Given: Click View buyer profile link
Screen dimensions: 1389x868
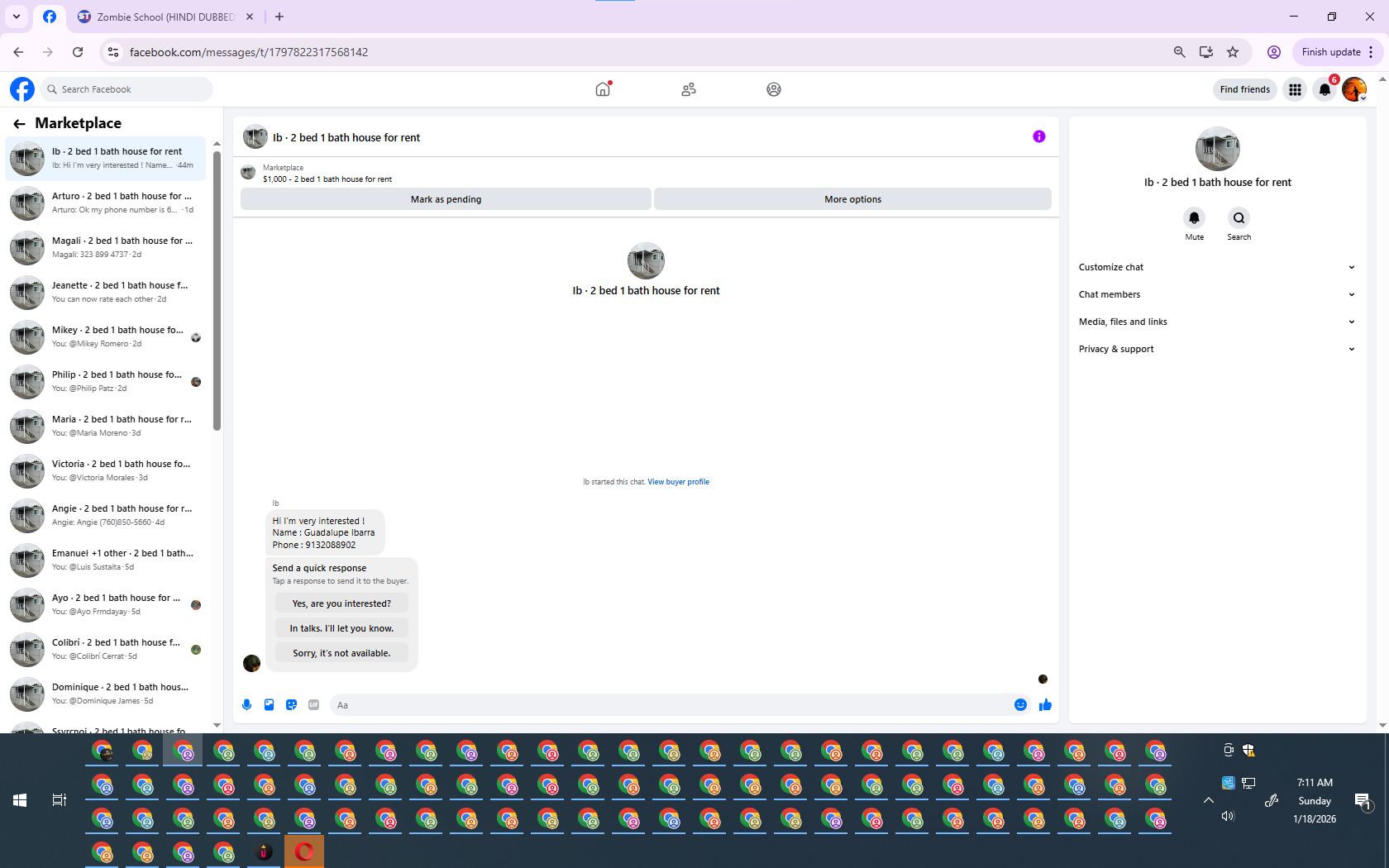Looking at the screenshot, I should [x=678, y=482].
